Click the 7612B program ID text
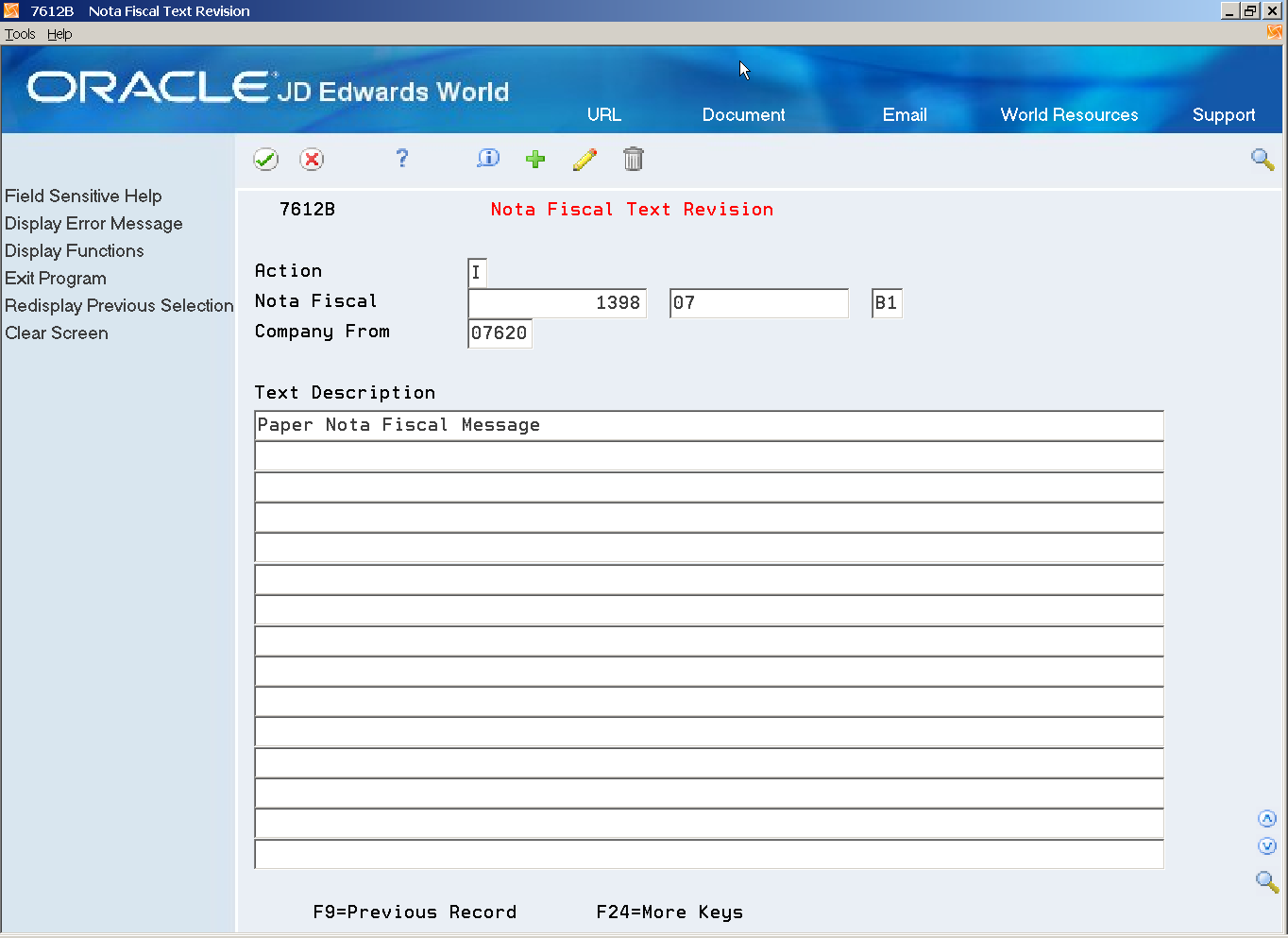The width and height of the screenshot is (1288, 938). [x=307, y=209]
